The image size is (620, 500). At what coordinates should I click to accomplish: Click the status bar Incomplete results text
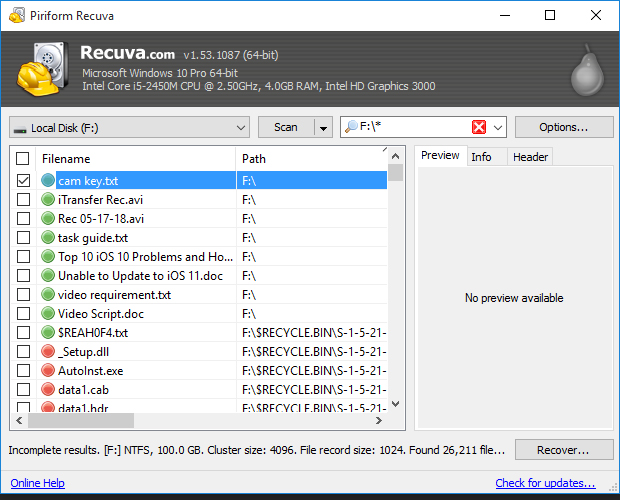click(257, 450)
